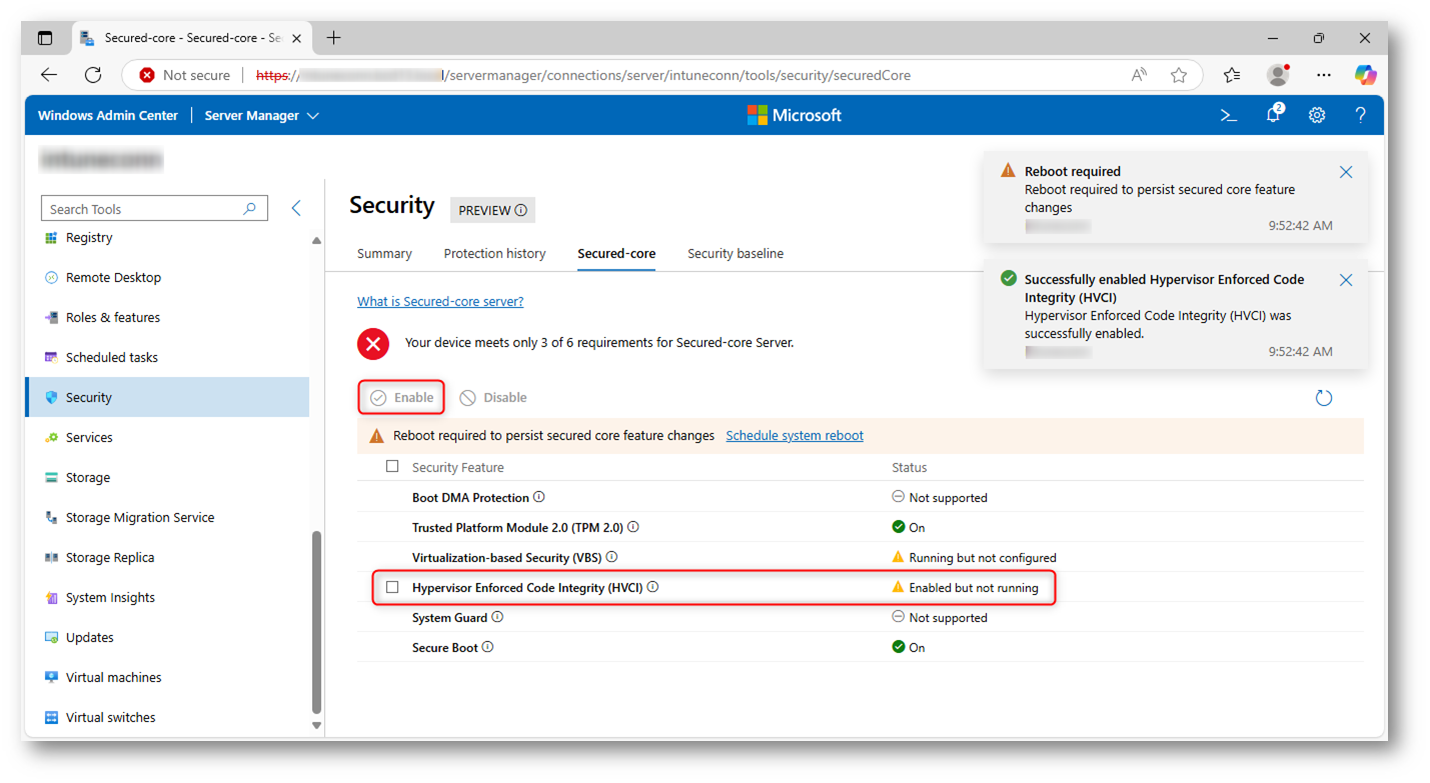Screen dimensions: 1430x783
Task: Collapse the tools sidebar with chevron
Action: point(296,208)
